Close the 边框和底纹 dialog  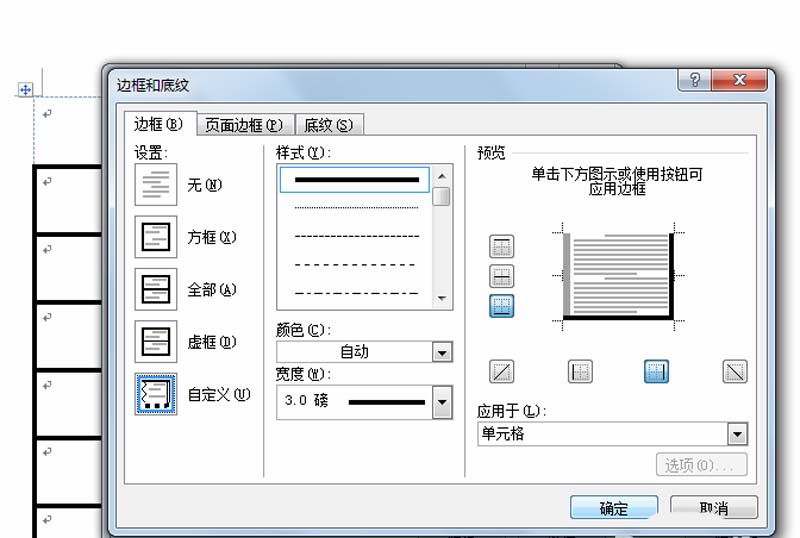click(x=739, y=80)
